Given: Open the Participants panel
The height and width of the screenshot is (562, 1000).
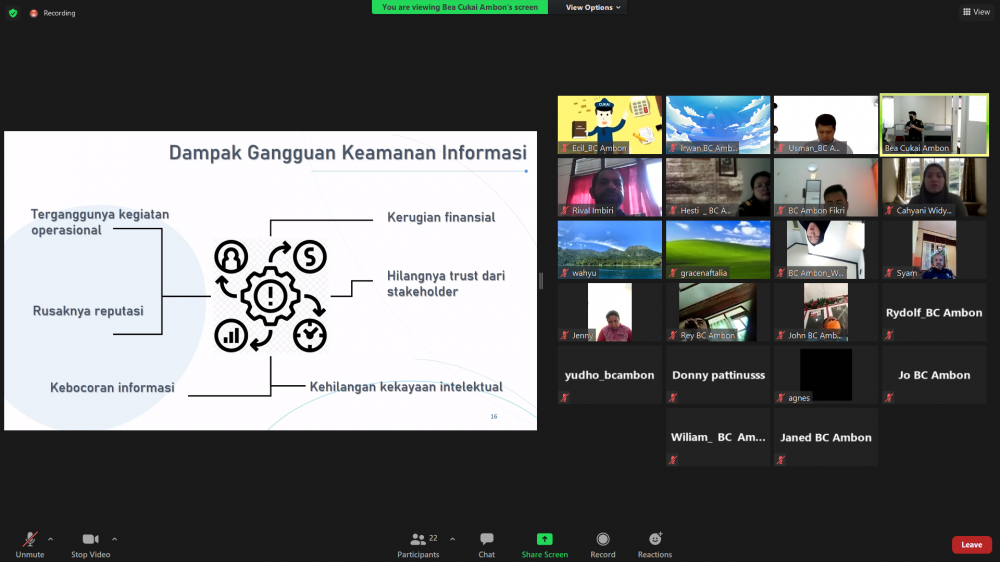Looking at the screenshot, I should [x=418, y=540].
